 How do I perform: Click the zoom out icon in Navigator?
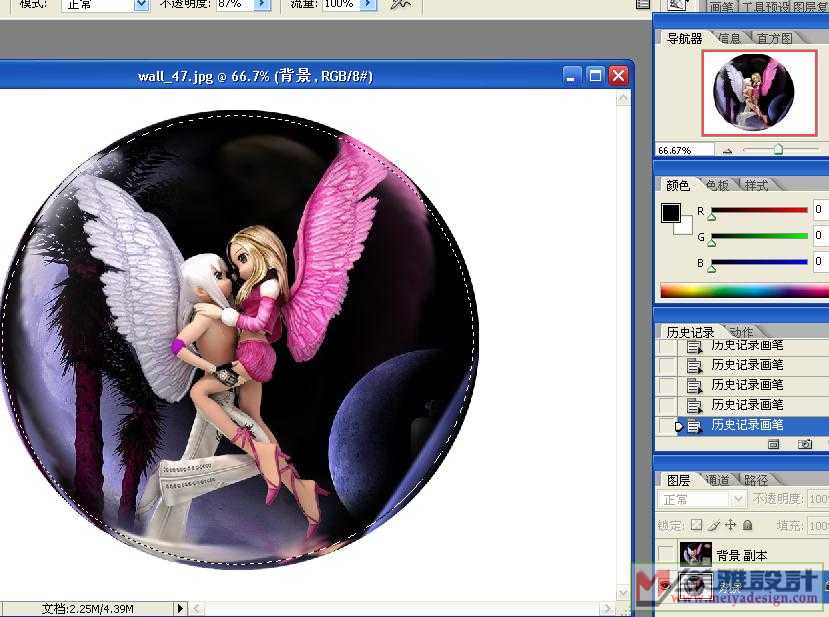pyautogui.click(x=727, y=151)
